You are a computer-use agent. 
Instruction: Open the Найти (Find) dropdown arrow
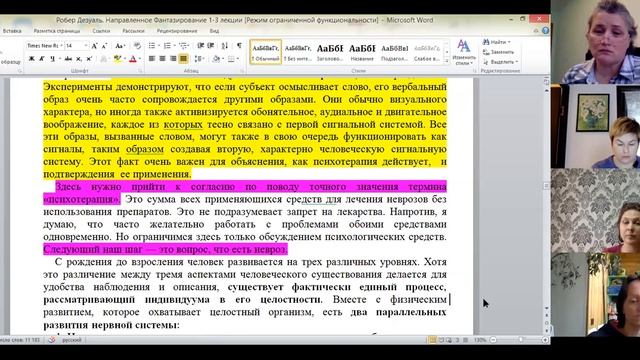coord(509,42)
